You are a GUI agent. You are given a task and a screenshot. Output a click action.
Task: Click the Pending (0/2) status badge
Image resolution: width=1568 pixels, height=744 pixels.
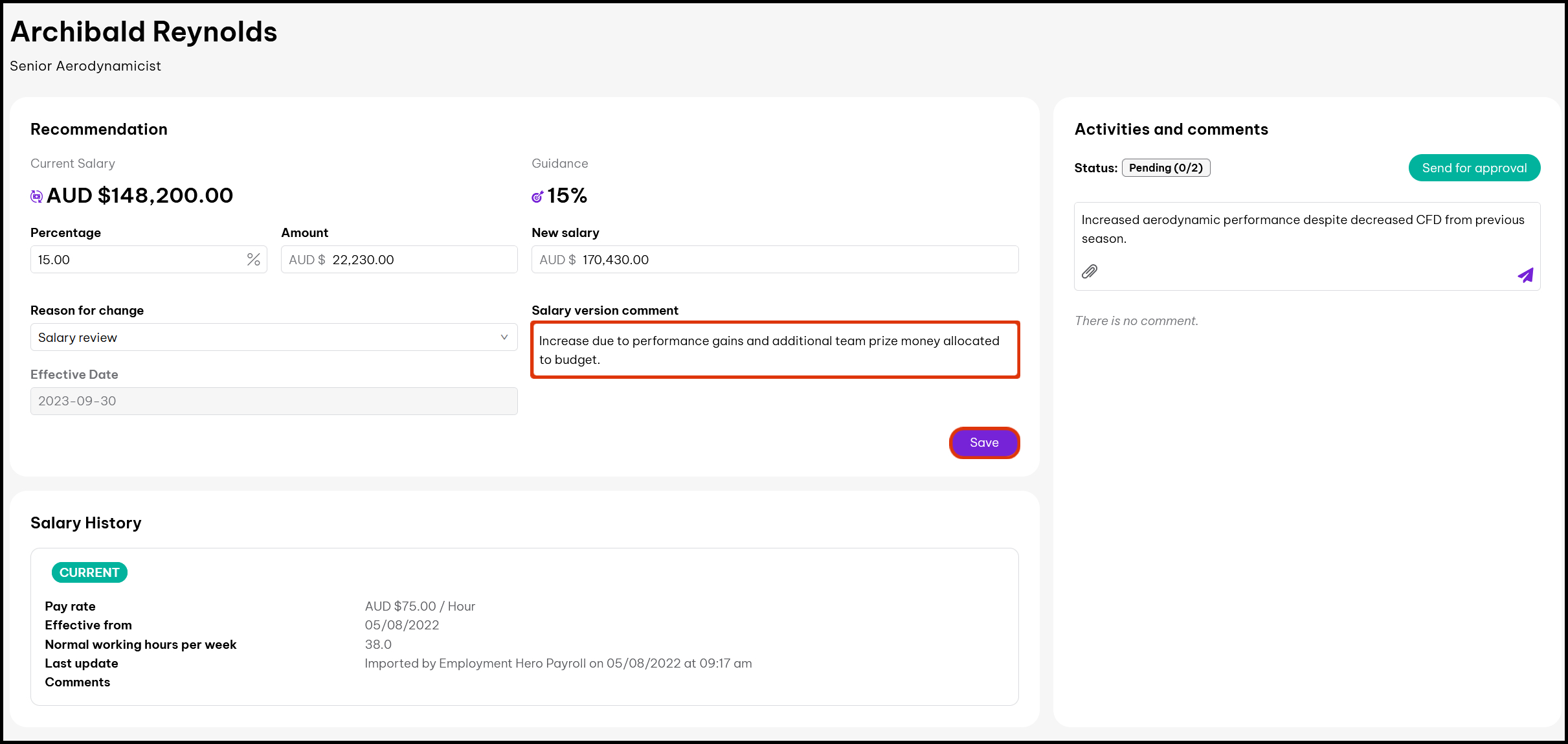(x=1165, y=168)
